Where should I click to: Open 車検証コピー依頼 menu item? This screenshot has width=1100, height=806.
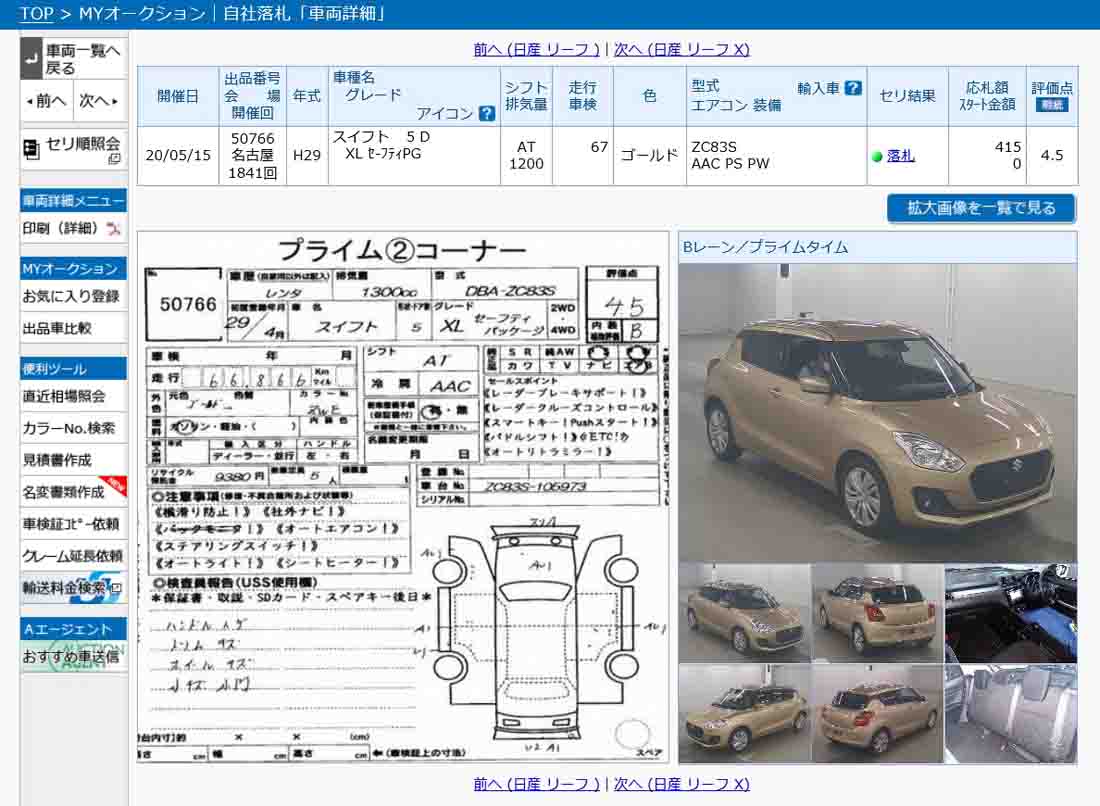tap(73, 524)
